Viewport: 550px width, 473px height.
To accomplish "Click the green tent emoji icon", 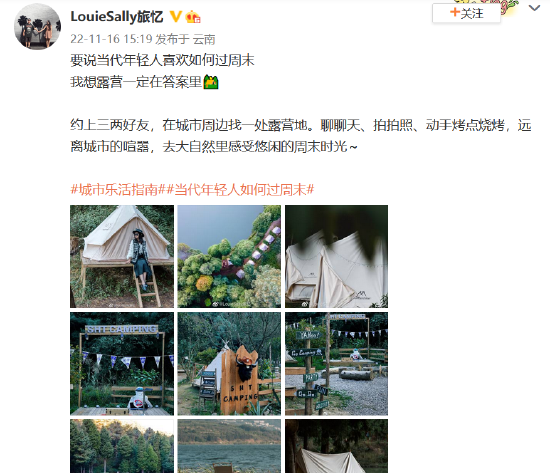I will click(x=211, y=82).
